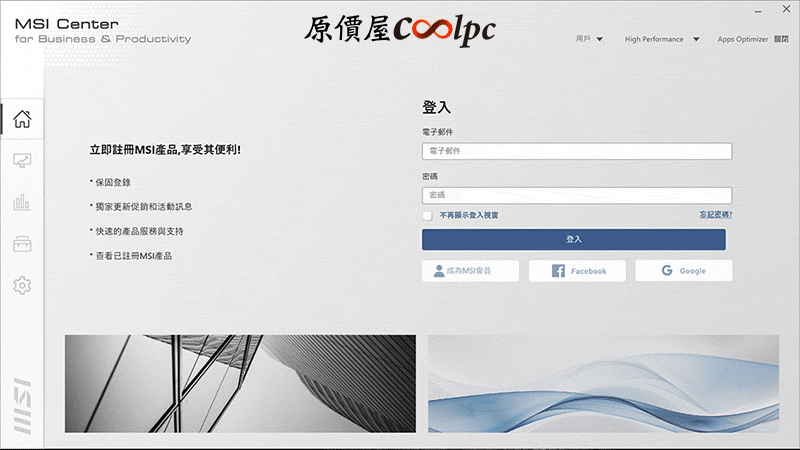Viewport: 800px width, 450px height.
Task: Open the blue wave banner image
Action: click(604, 384)
